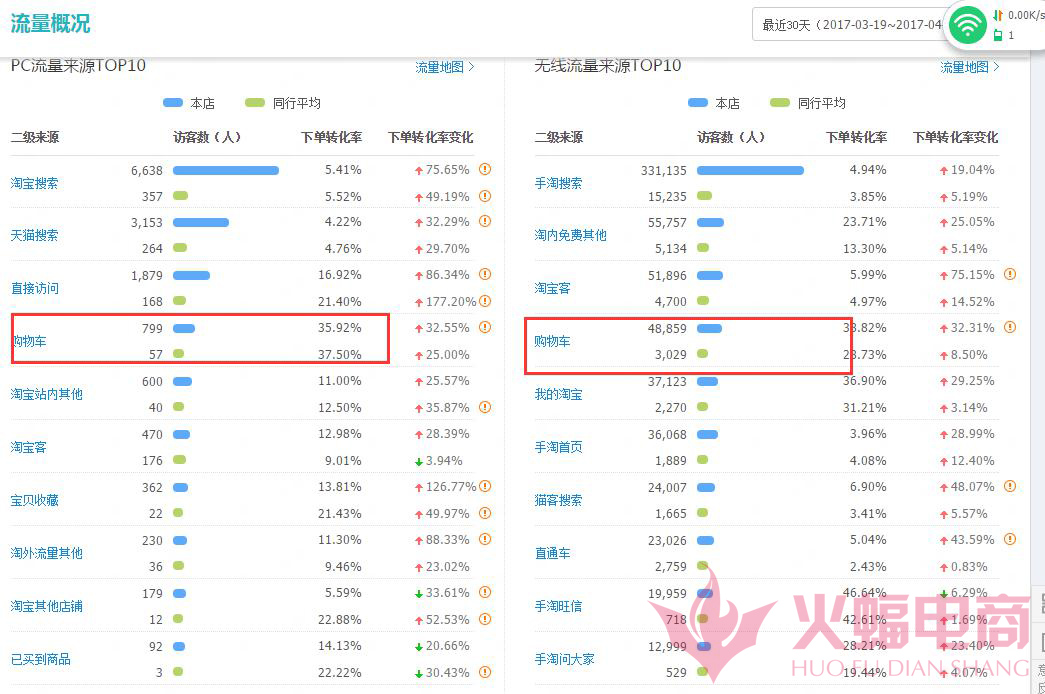This screenshot has width=1045, height=694.
Task: Open the 直通车 source link
Action: coord(552,553)
